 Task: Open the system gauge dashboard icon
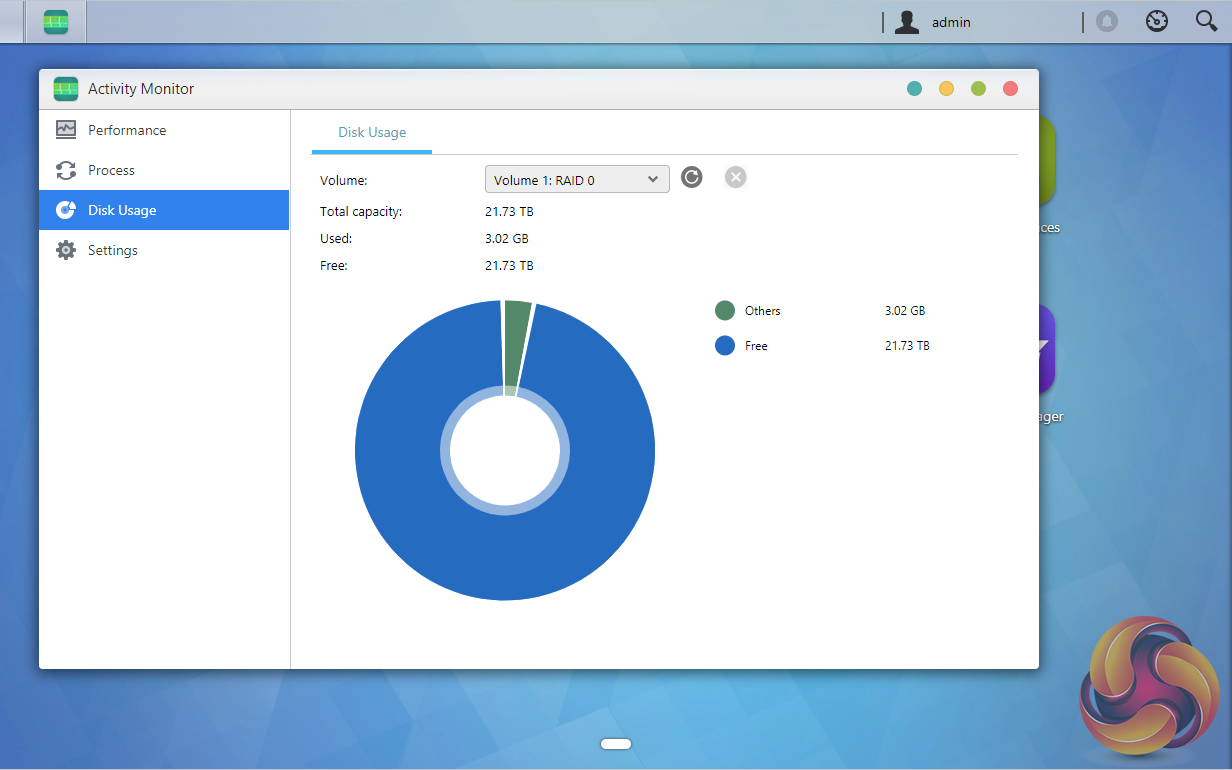[1157, 22]
